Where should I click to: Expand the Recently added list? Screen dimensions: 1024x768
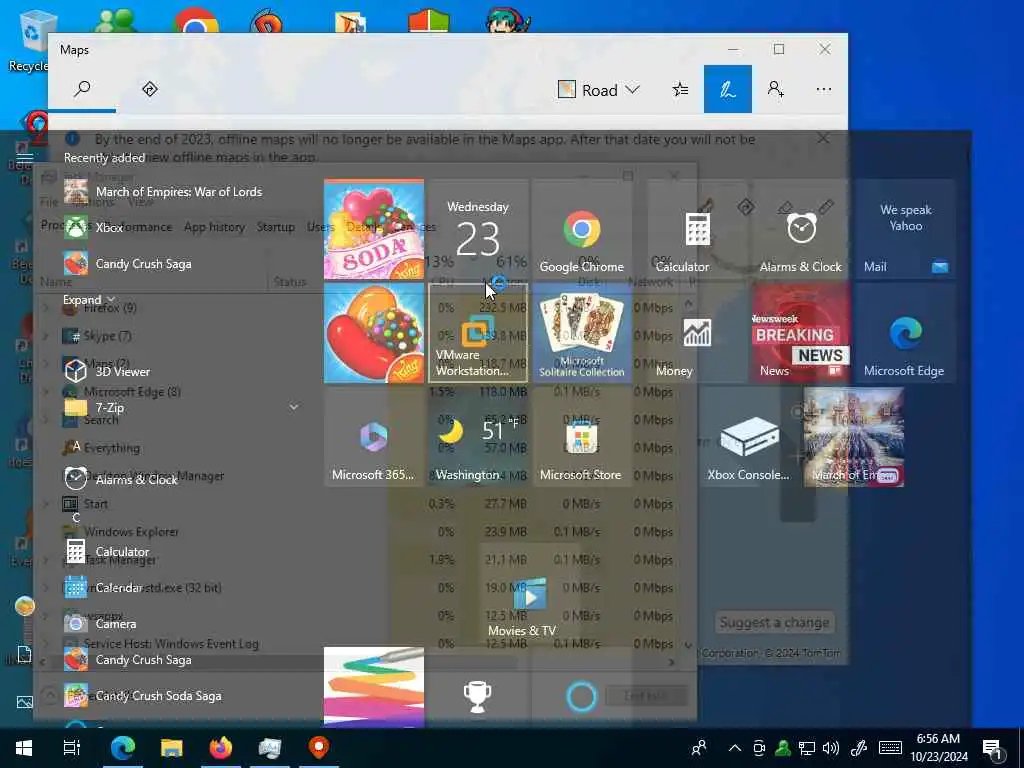(89, 300)
